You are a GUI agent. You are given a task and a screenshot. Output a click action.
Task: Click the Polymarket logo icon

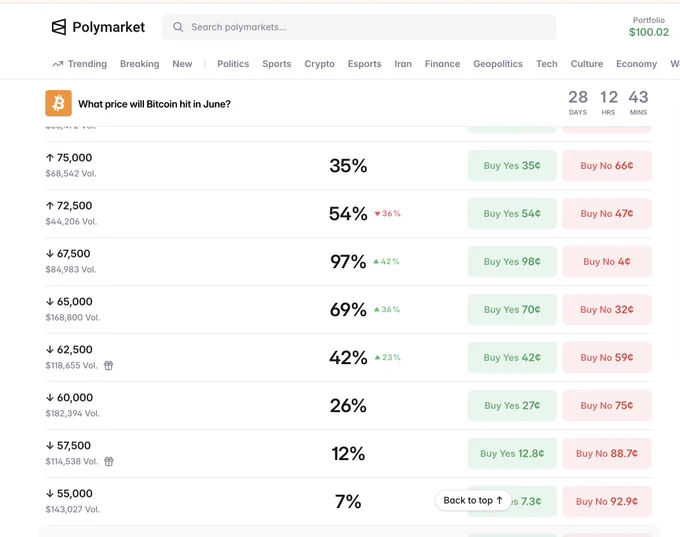[59, 27]
